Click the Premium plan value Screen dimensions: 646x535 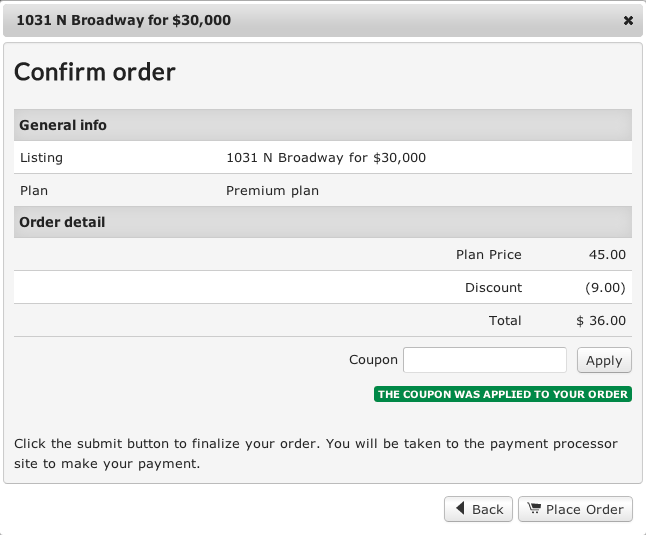coord(273,190)
